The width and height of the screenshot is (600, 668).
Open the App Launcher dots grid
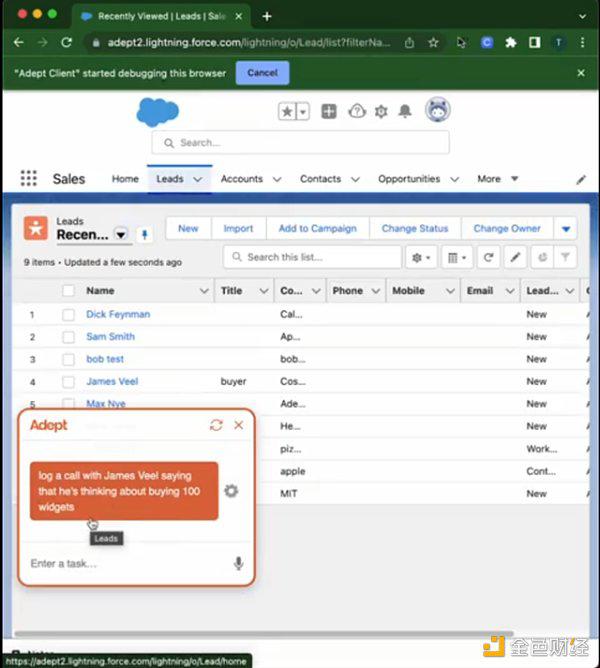point(29,178)
